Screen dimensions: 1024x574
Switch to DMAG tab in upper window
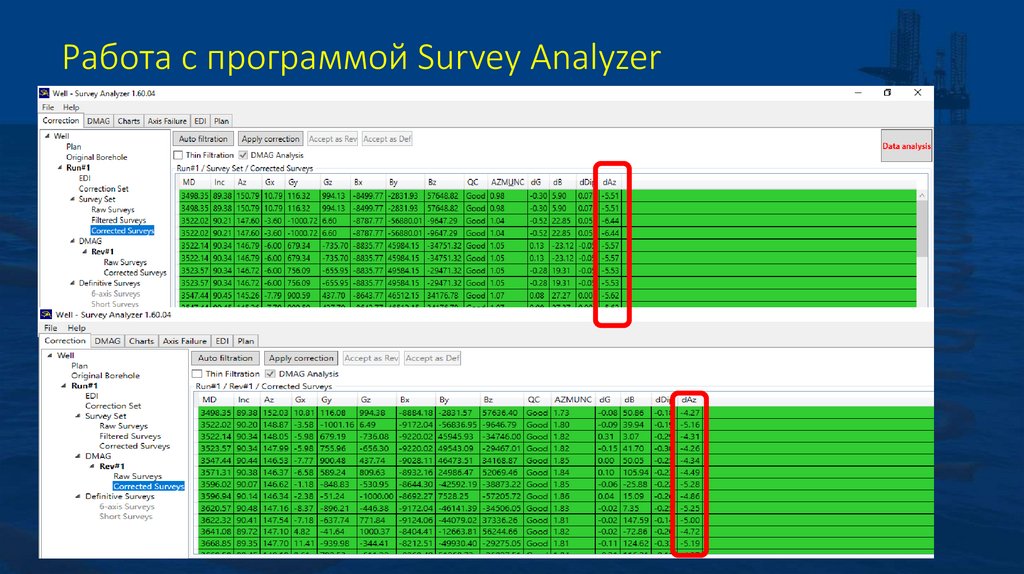(99, 121)
